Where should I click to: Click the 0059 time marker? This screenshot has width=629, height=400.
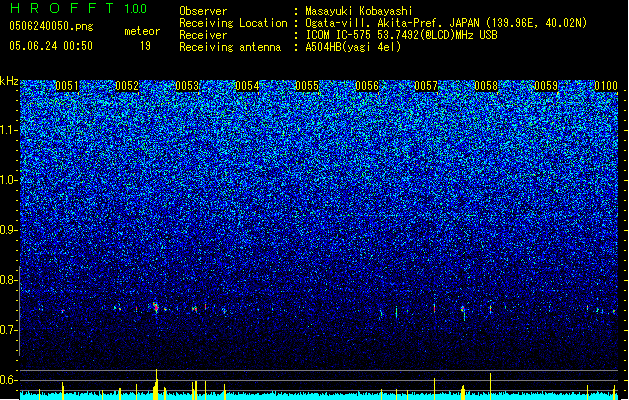pos(546,86)
